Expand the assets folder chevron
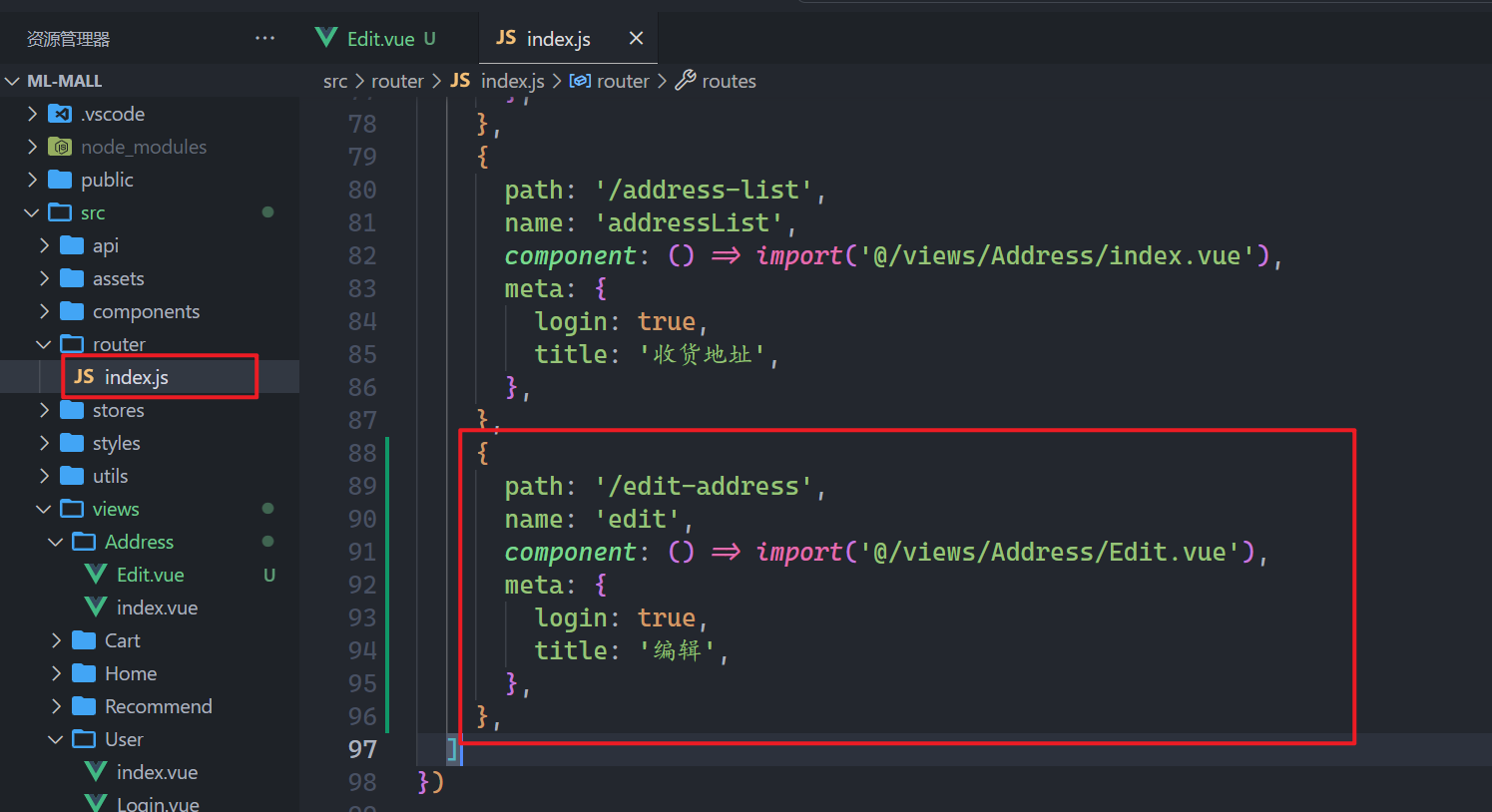 tap(44, 278)
